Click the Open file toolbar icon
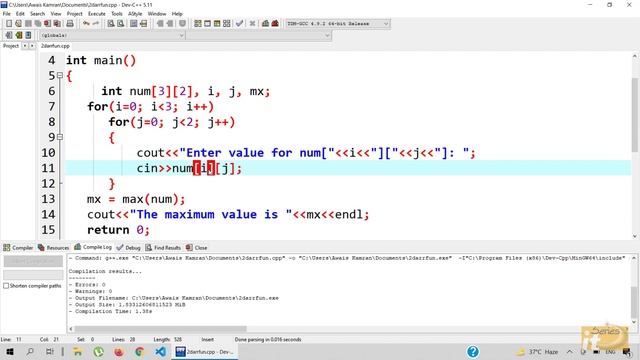 click(x=18, y=24)
